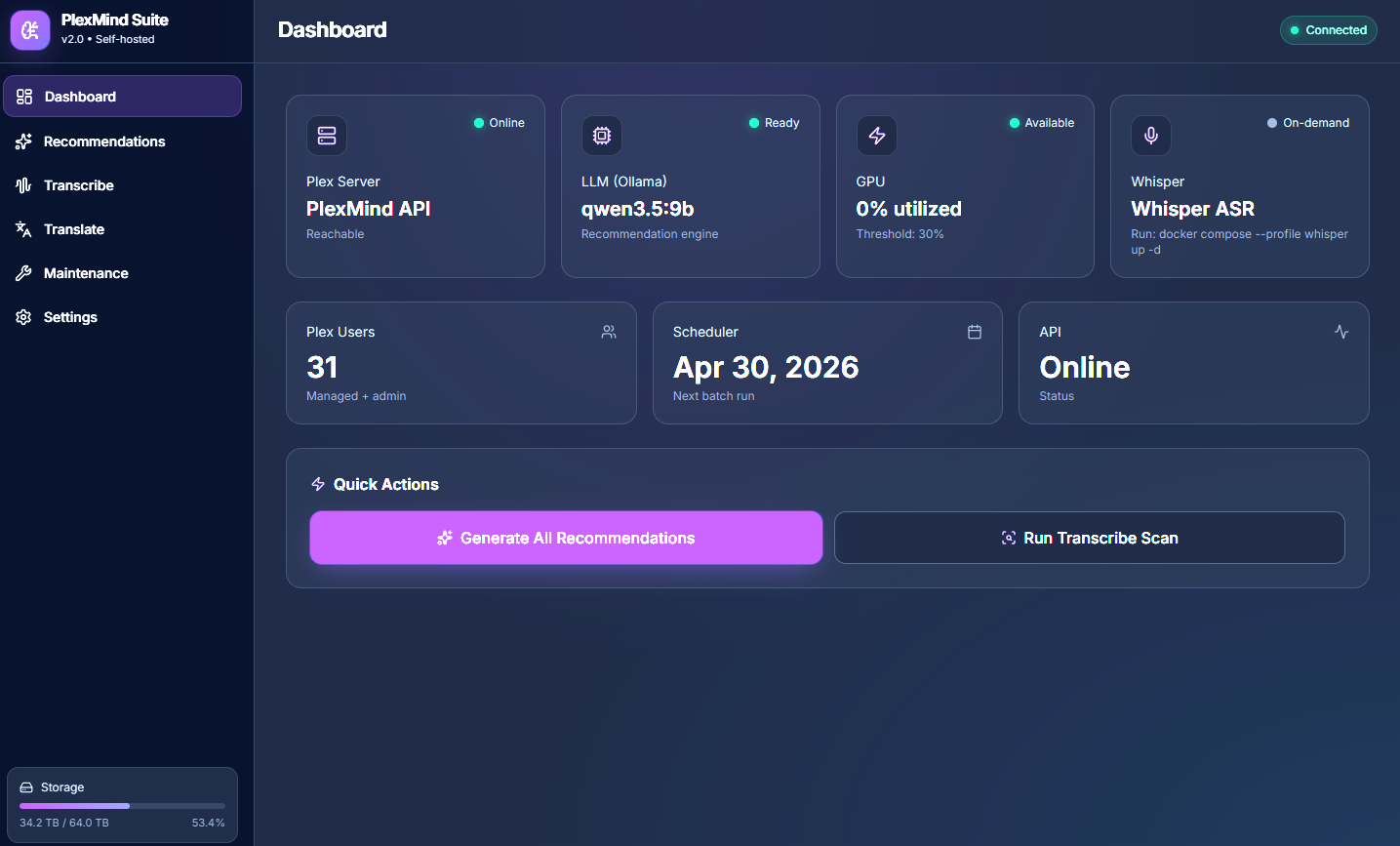Click the Reachable status text
1400x846 pixels.
(336, 234)
